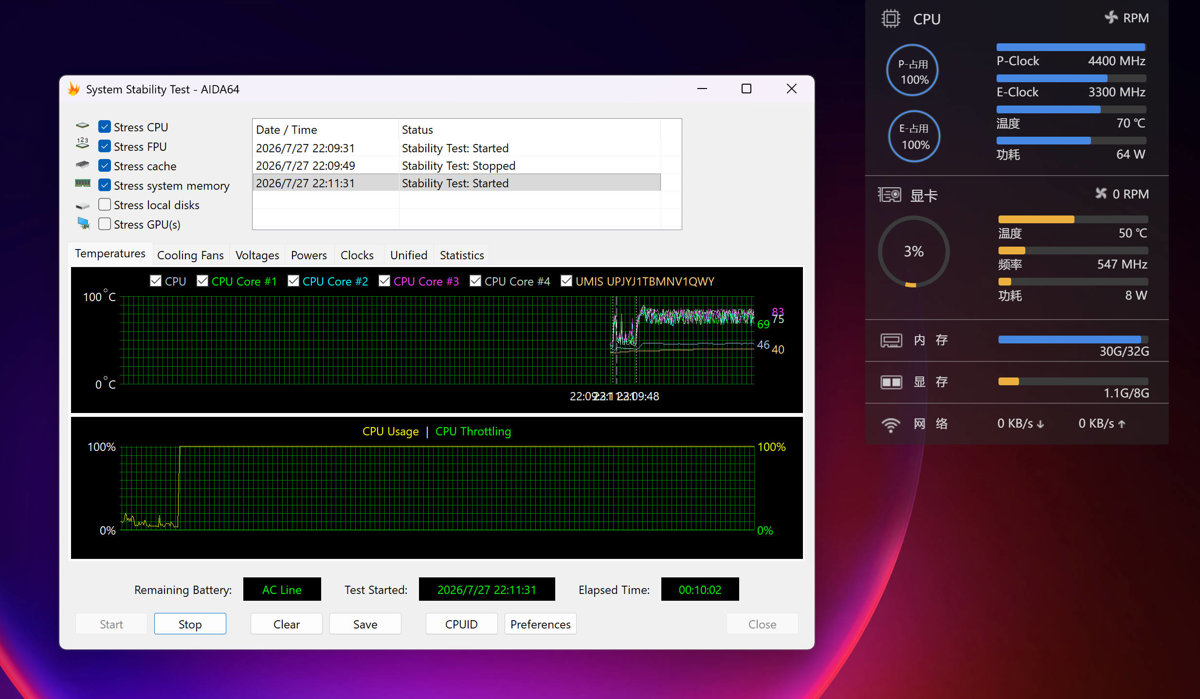
Task: Click the graphics card icon next to 显卡
Action: (890, 195)
